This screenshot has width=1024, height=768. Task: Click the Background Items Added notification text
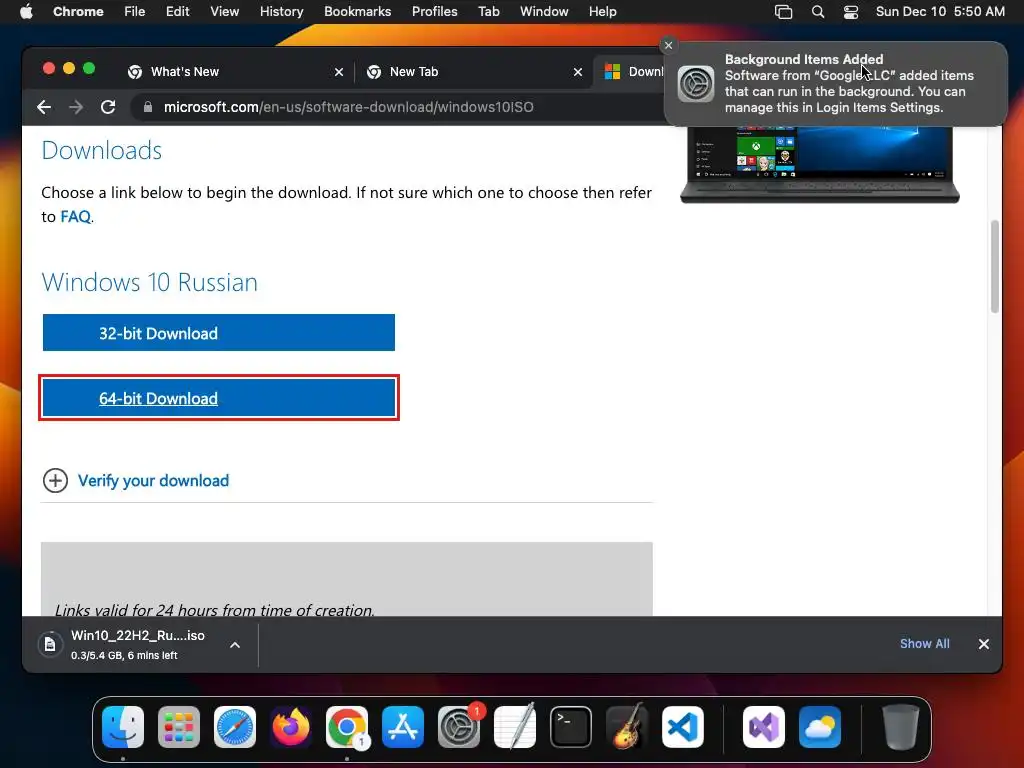(849, 84)
